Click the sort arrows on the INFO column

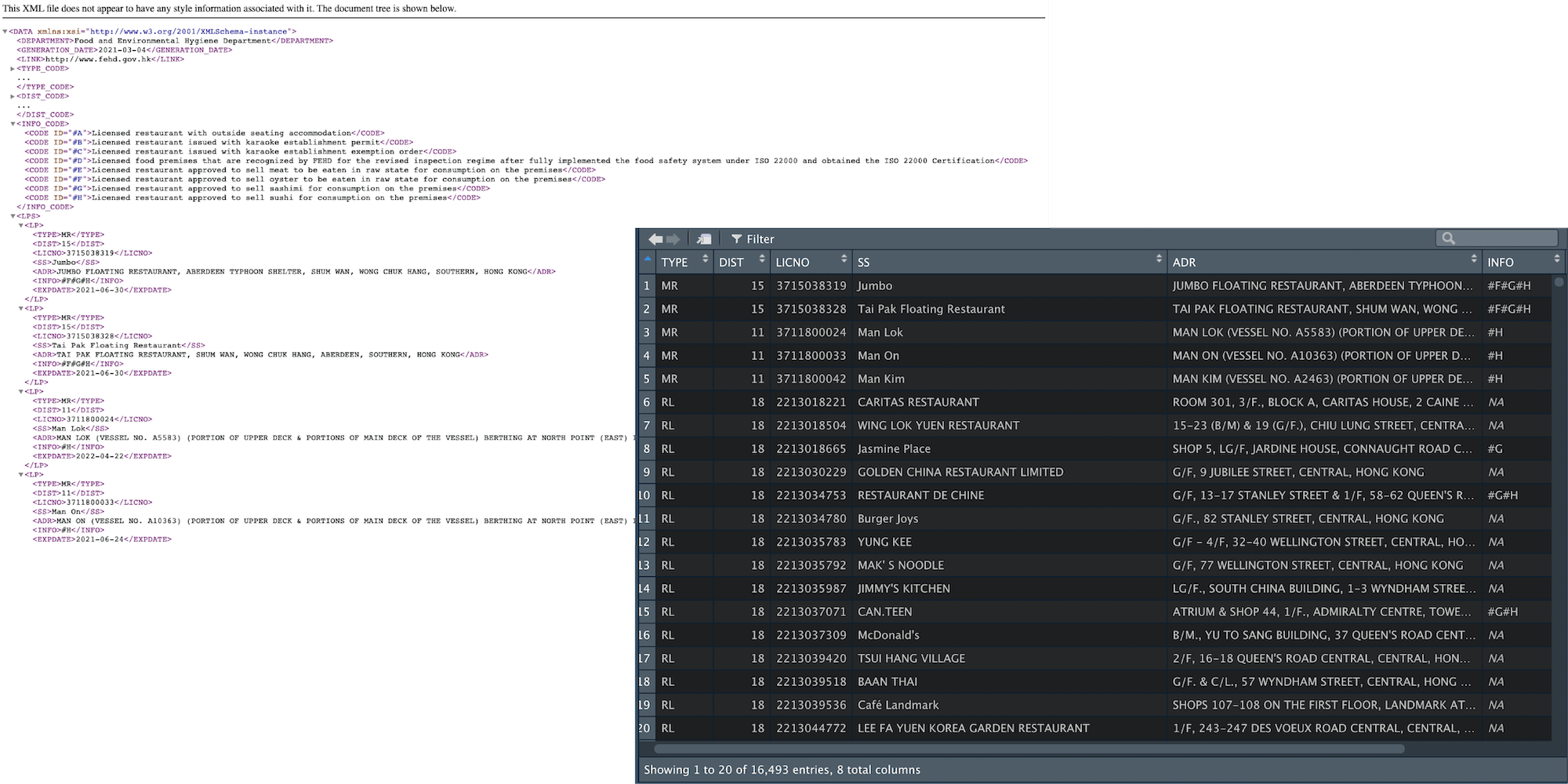click(1556, 259)
